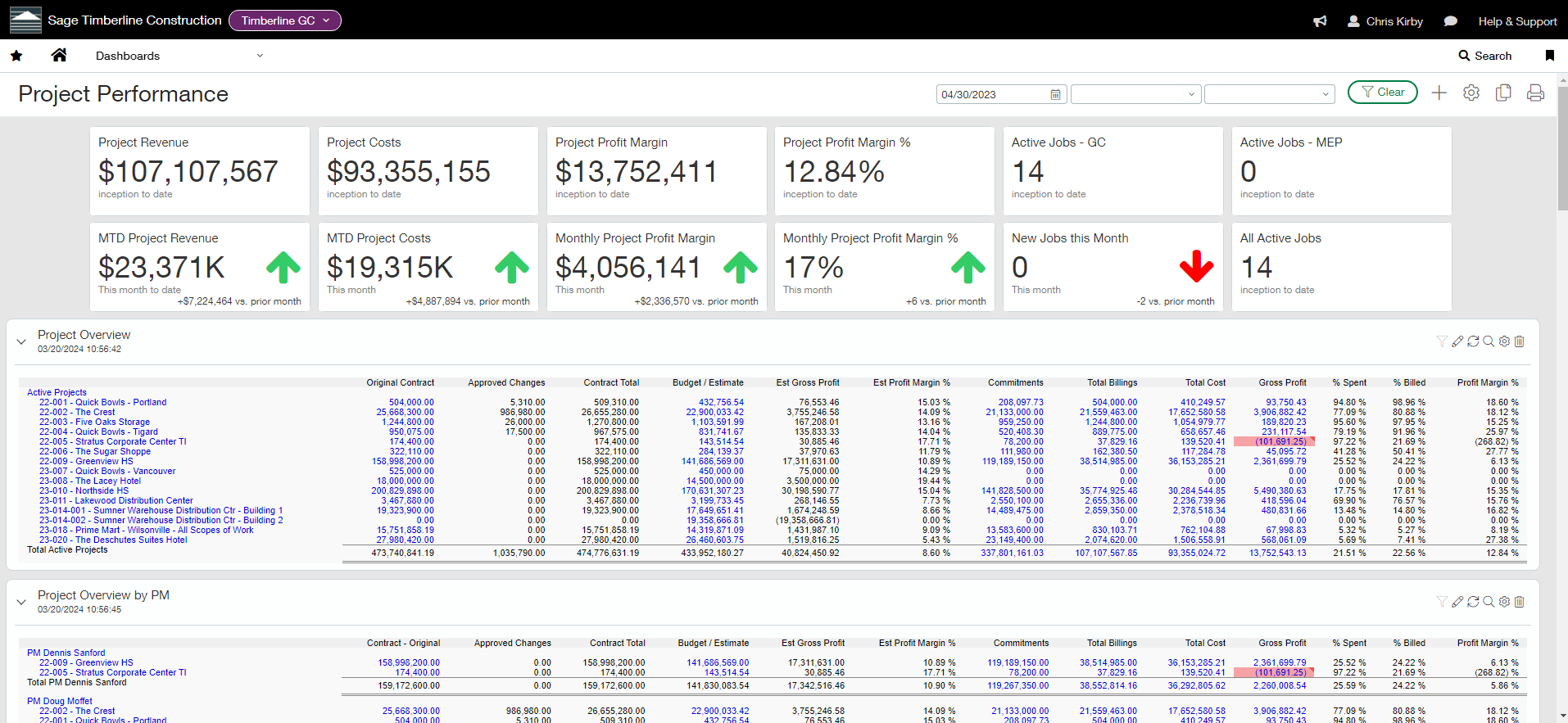The width and height of the screenshot is (1568, 723).
Task: Click the All Active Jobs 14 card
Action: click(x=1342, y=267)
